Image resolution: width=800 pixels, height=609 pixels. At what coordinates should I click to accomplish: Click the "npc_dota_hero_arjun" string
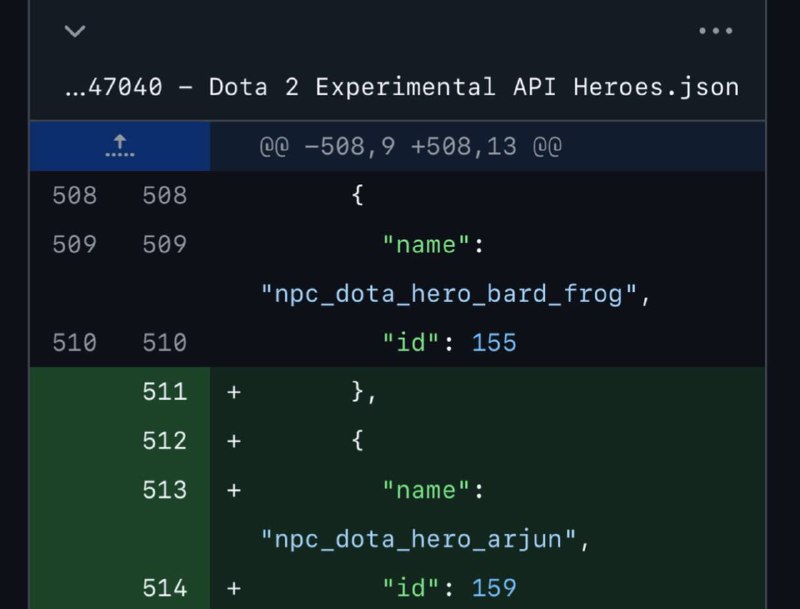(420, 540)
